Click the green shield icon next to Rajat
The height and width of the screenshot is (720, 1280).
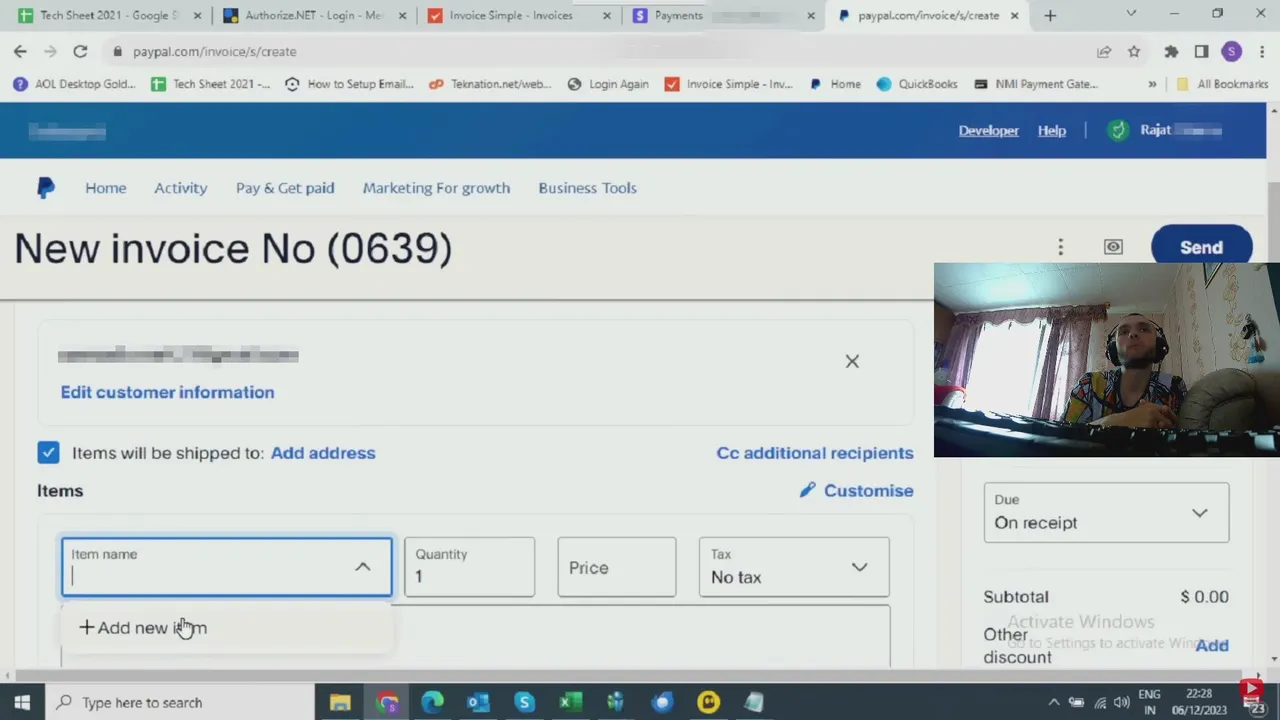click(1118, 130)
